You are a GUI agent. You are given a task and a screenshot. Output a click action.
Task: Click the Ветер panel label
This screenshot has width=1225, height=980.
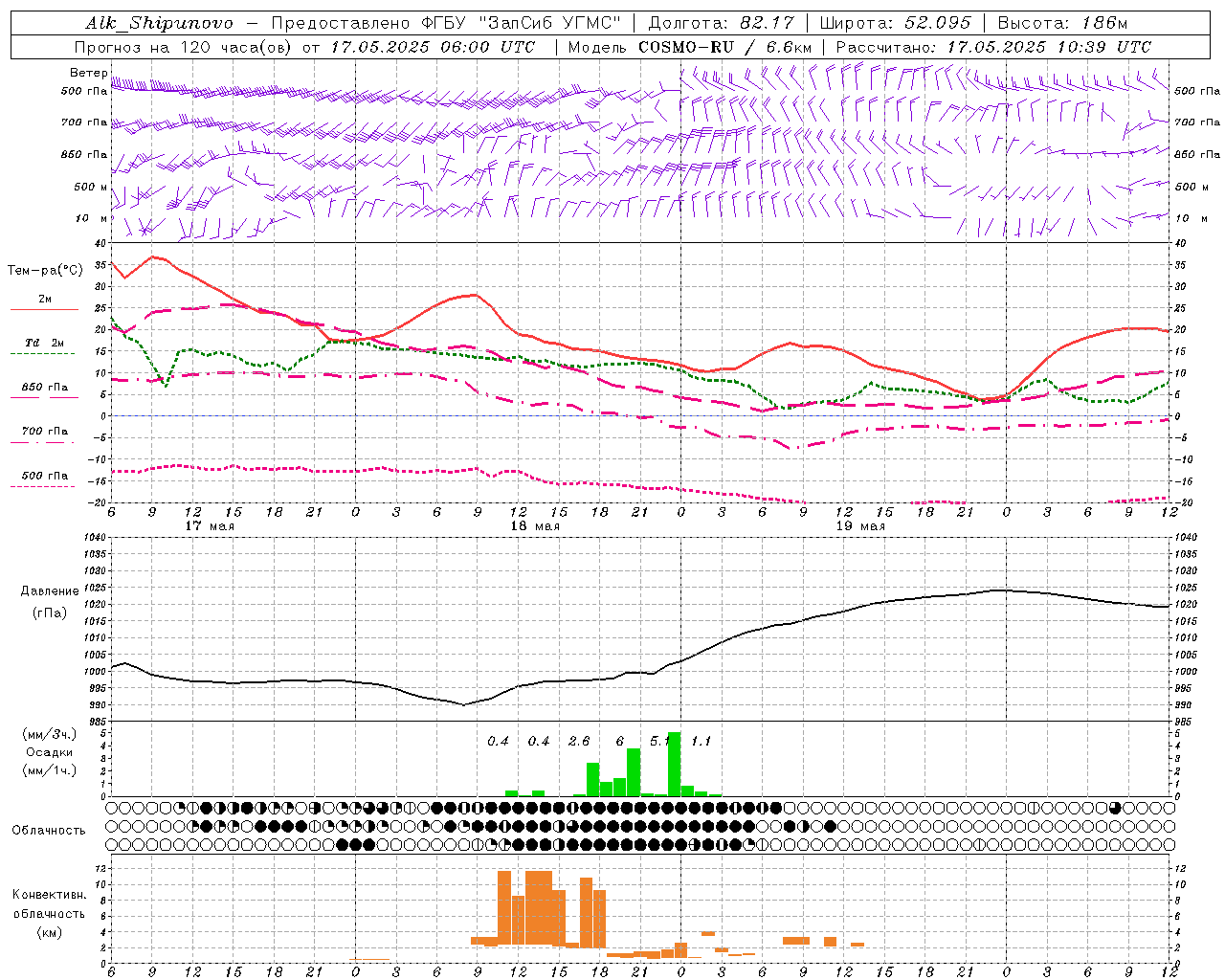88,73
